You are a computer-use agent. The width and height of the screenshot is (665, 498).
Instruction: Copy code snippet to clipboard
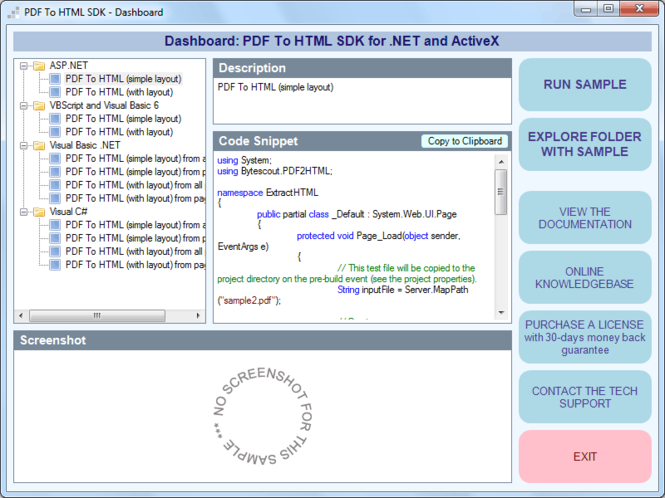(x=464, y=141)
